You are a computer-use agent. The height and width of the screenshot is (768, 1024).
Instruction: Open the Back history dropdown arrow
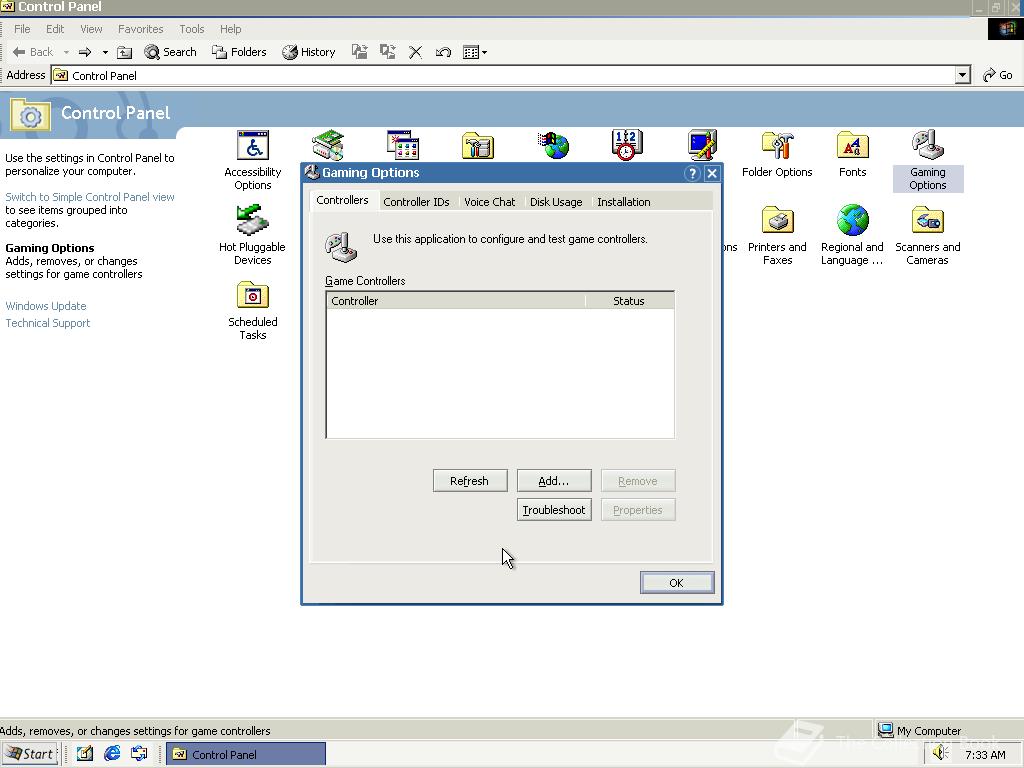66,52
